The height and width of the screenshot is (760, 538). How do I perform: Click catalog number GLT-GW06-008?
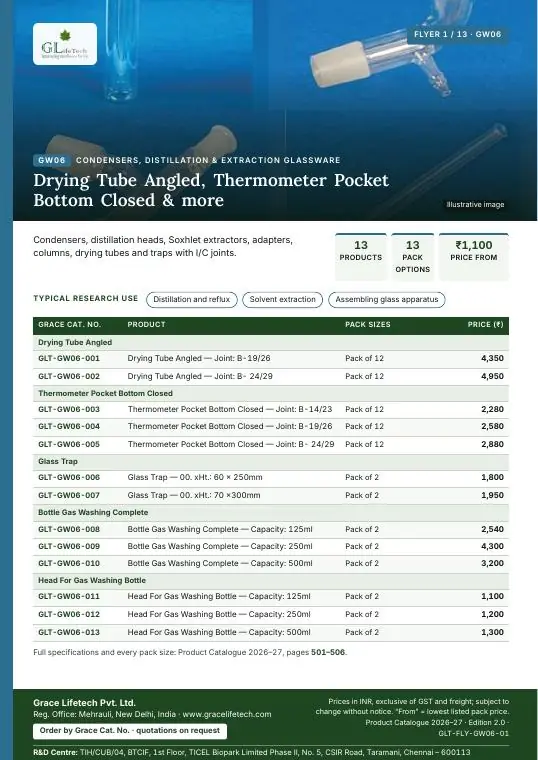[x=69, y=529]
